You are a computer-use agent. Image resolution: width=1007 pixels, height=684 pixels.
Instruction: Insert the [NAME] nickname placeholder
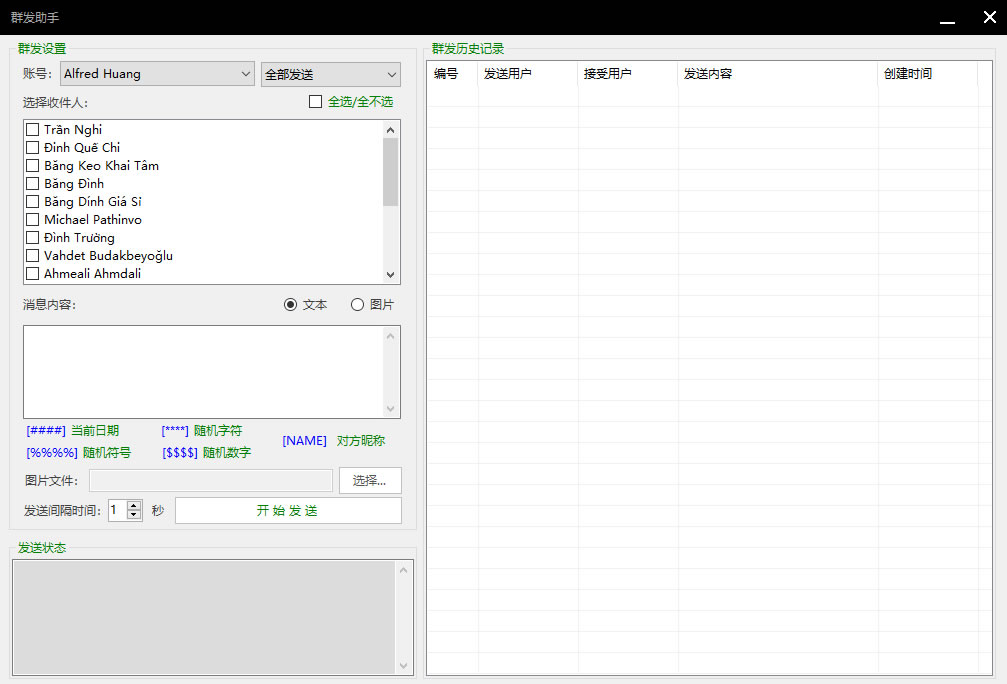(304, 441)
